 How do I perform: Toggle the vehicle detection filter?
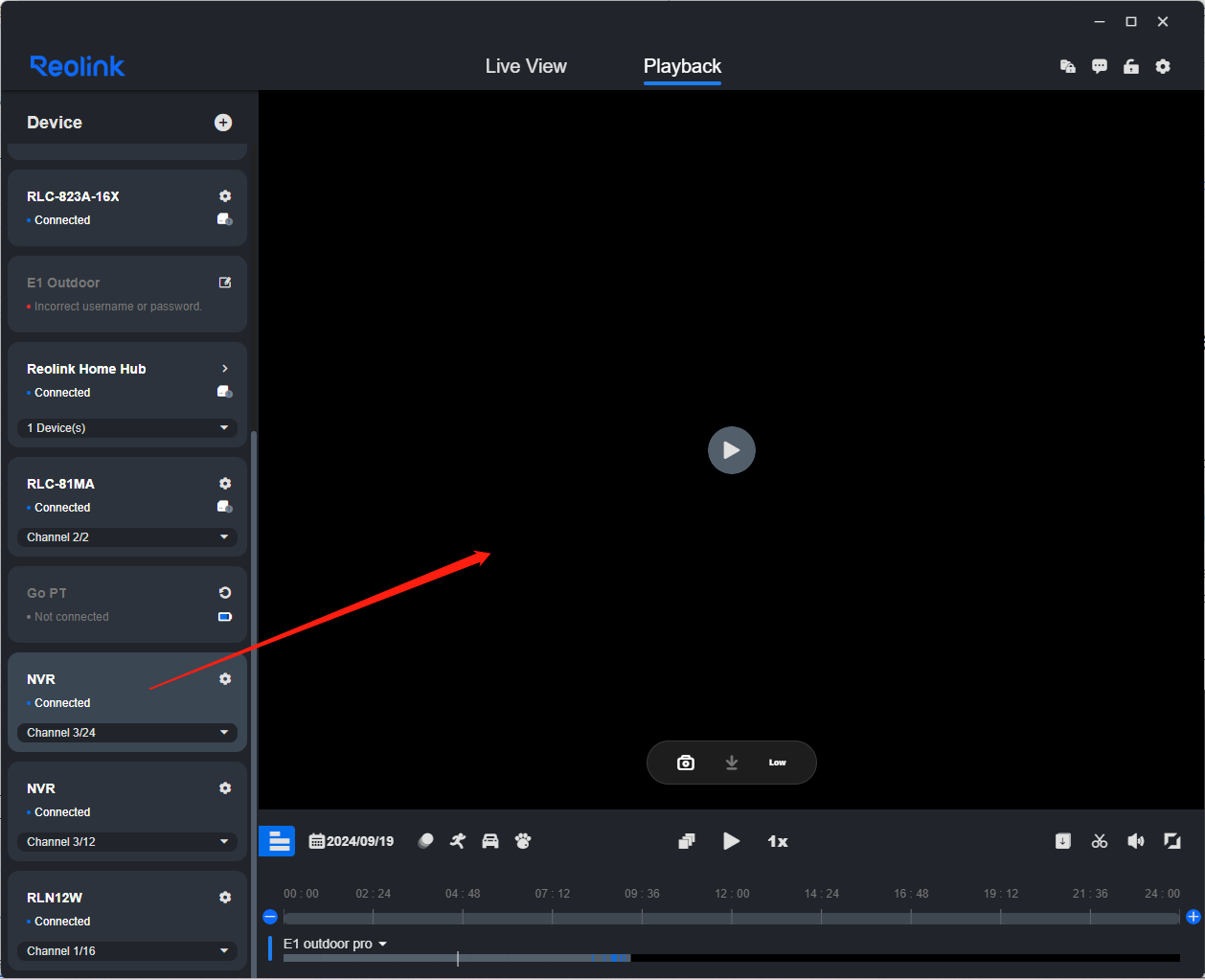(x=490, y=841)
